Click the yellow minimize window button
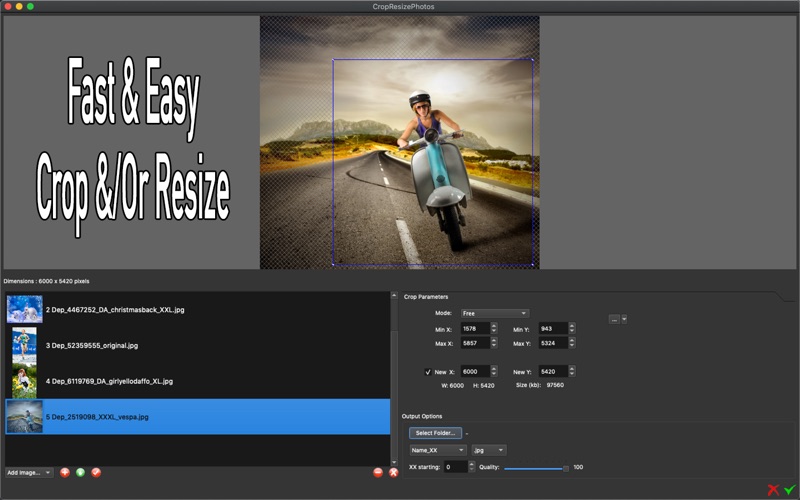 click(19, 6)
